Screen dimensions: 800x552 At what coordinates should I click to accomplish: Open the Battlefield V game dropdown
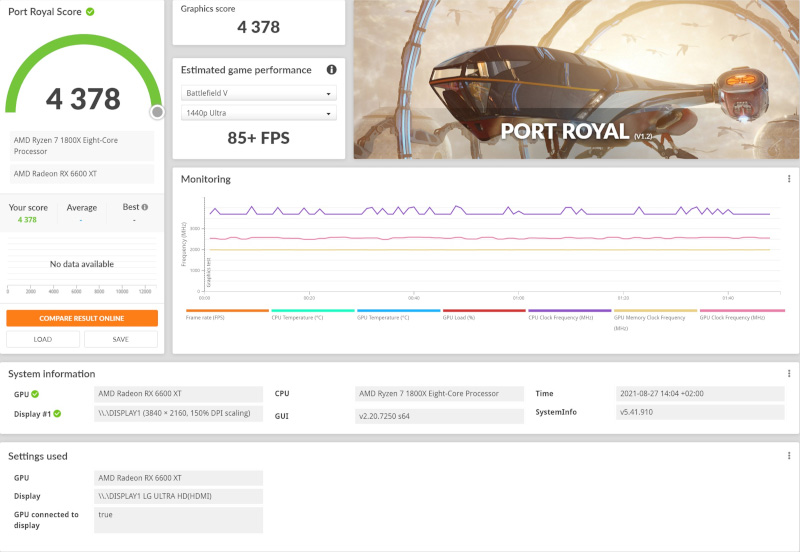[259, 93]
